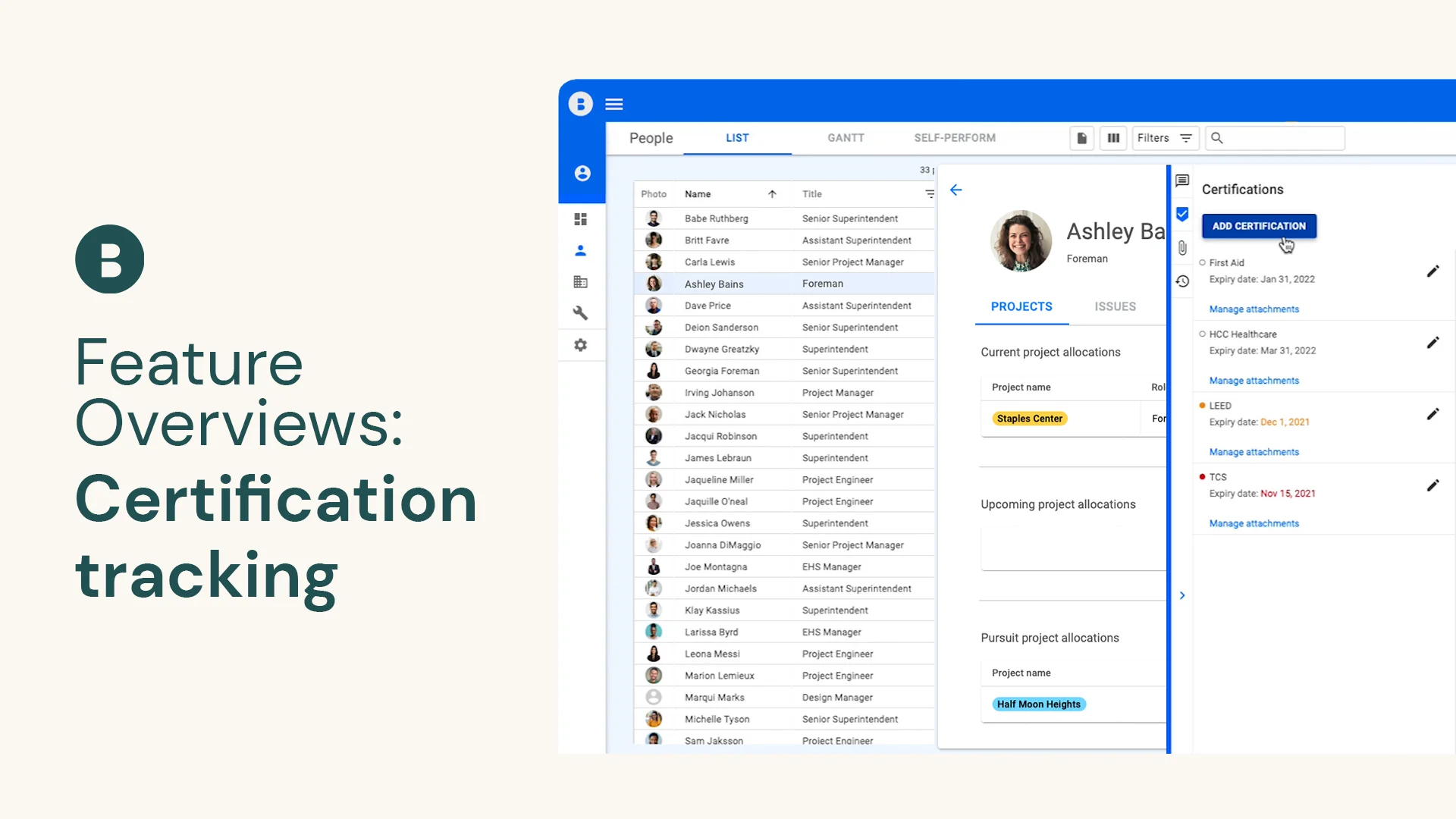1456x819 pixels.
Task: Click the ADD CERTIFICATION button
Action: pyautogui.click(x=1259, y=226)
